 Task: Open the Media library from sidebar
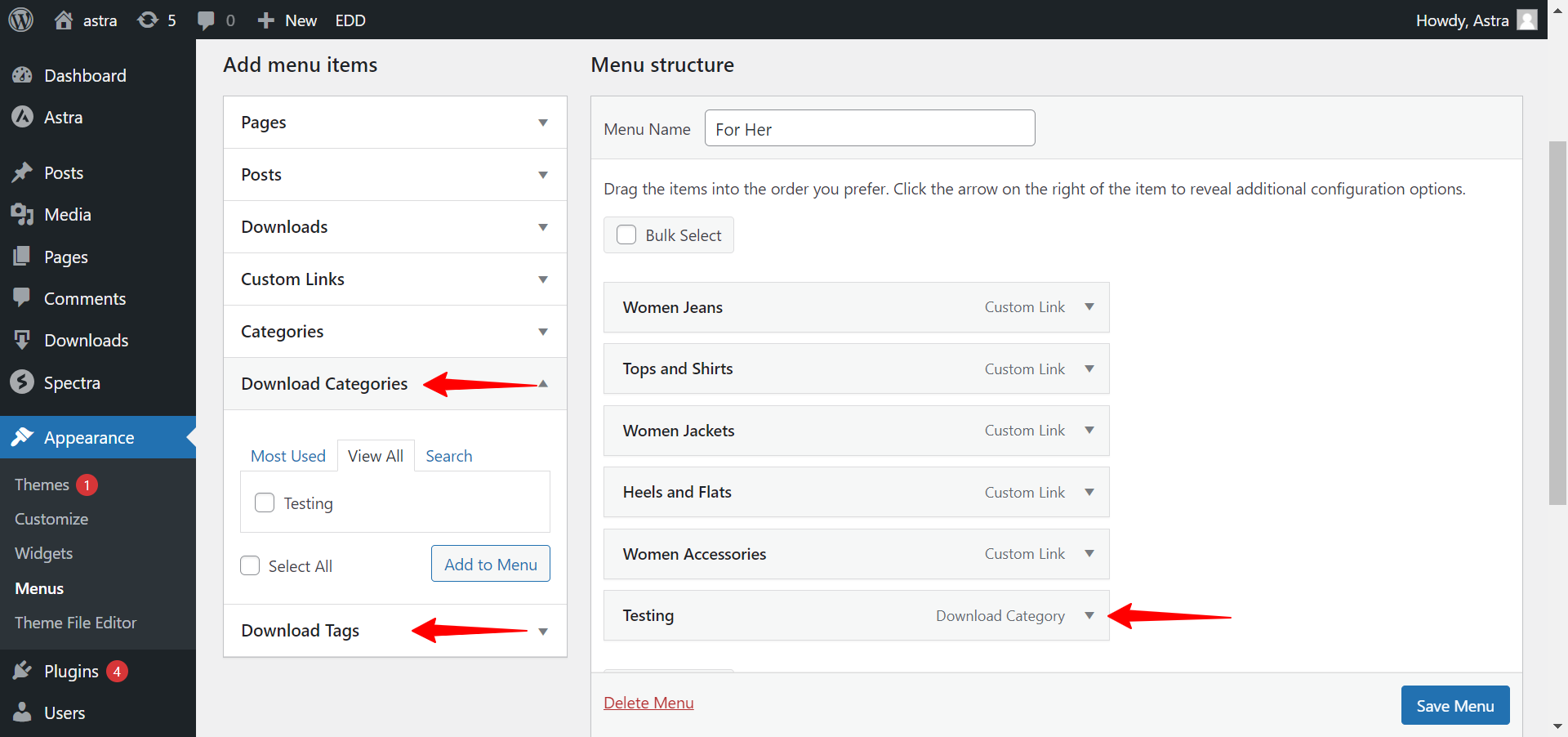pos(65,214)
